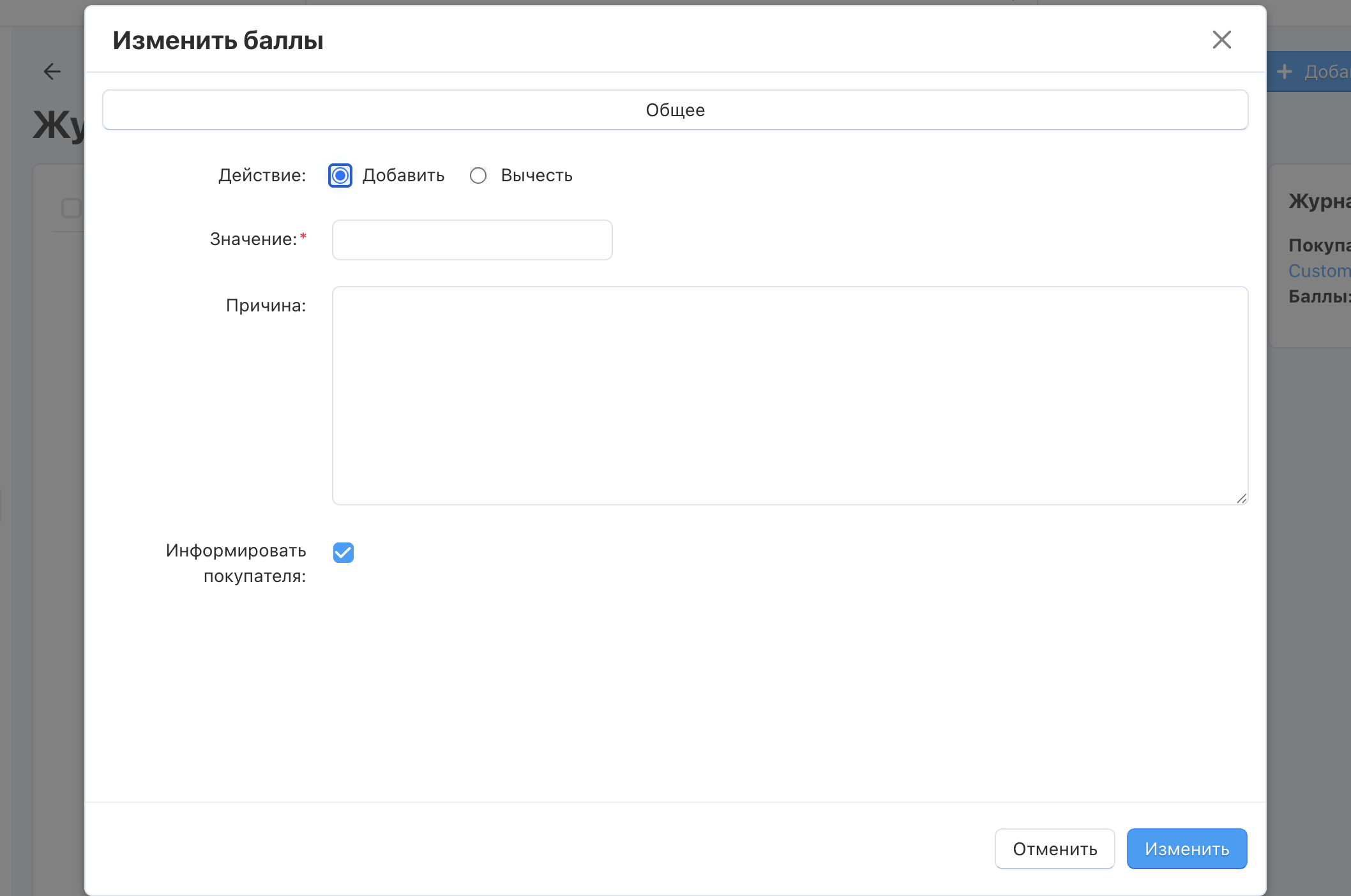This screenshot has width=1351, height=896.
Task: Select the Добавить radio button
Action: [340, 175]
